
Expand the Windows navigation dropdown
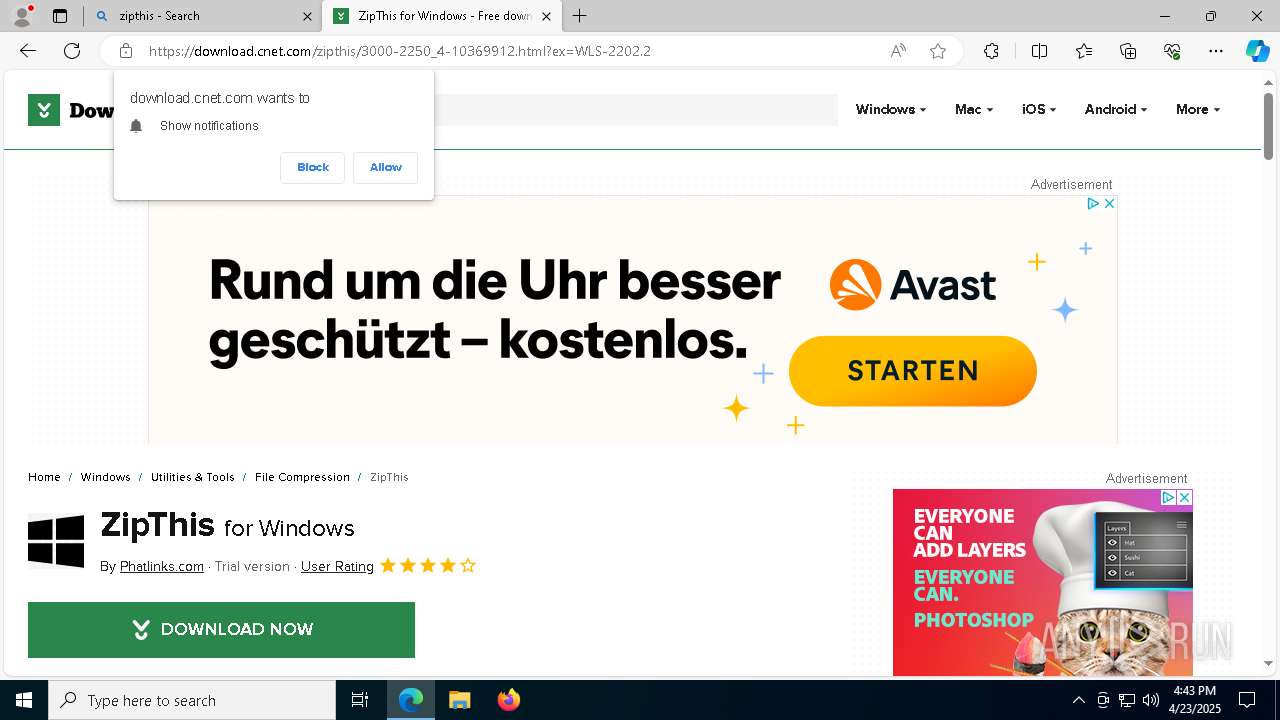click(x=890, y=110)
